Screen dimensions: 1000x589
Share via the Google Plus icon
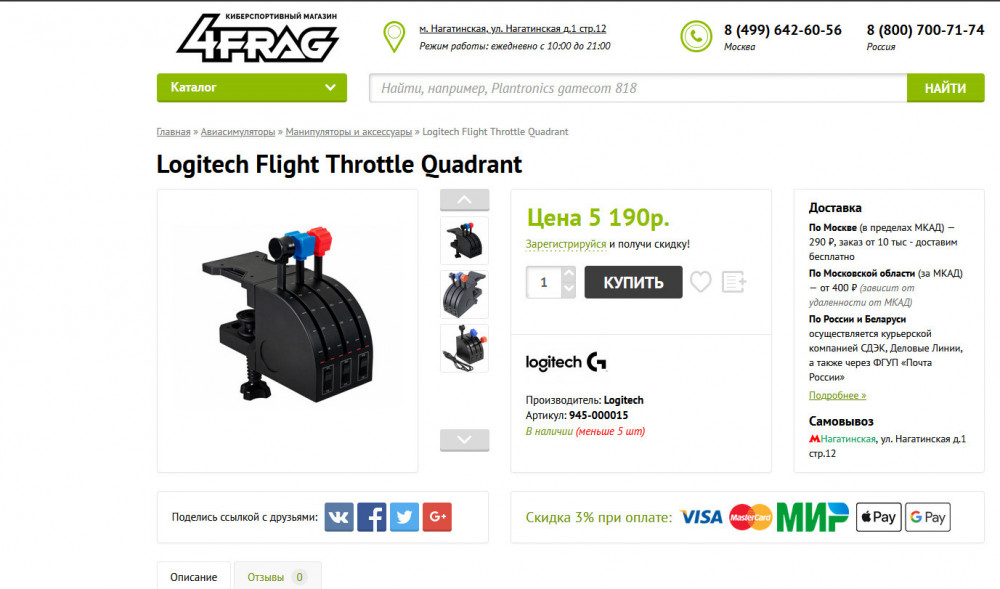pos(437,517)
